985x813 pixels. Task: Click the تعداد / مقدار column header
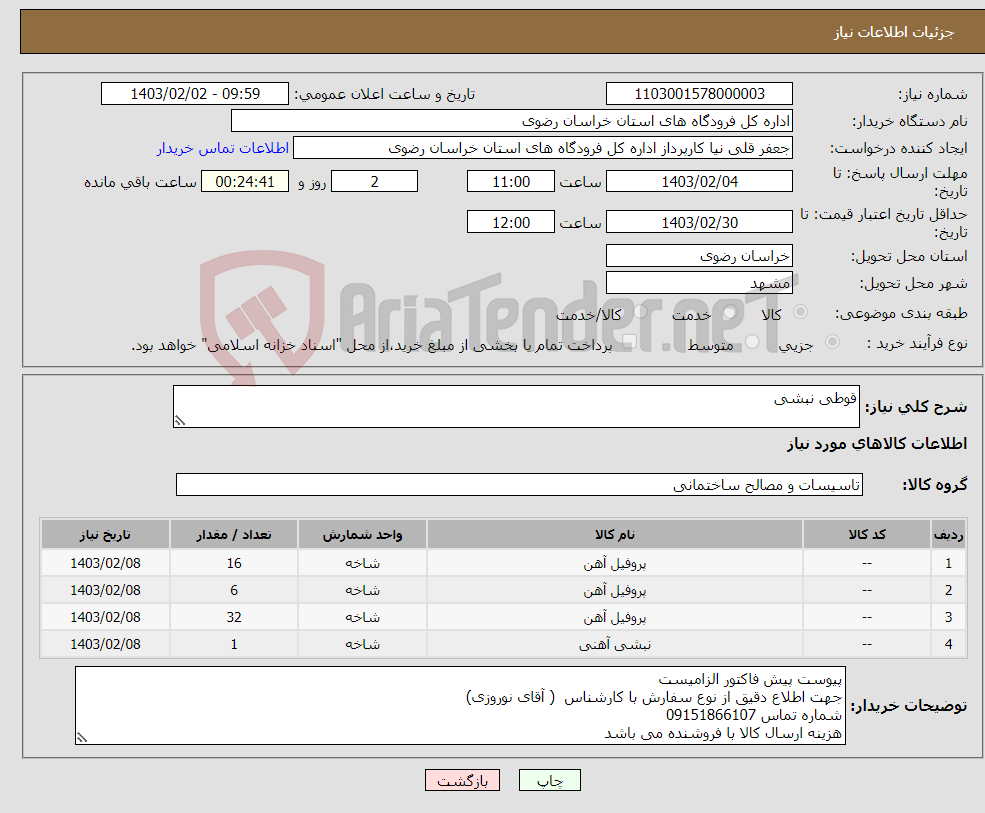(x=234, y=535)
